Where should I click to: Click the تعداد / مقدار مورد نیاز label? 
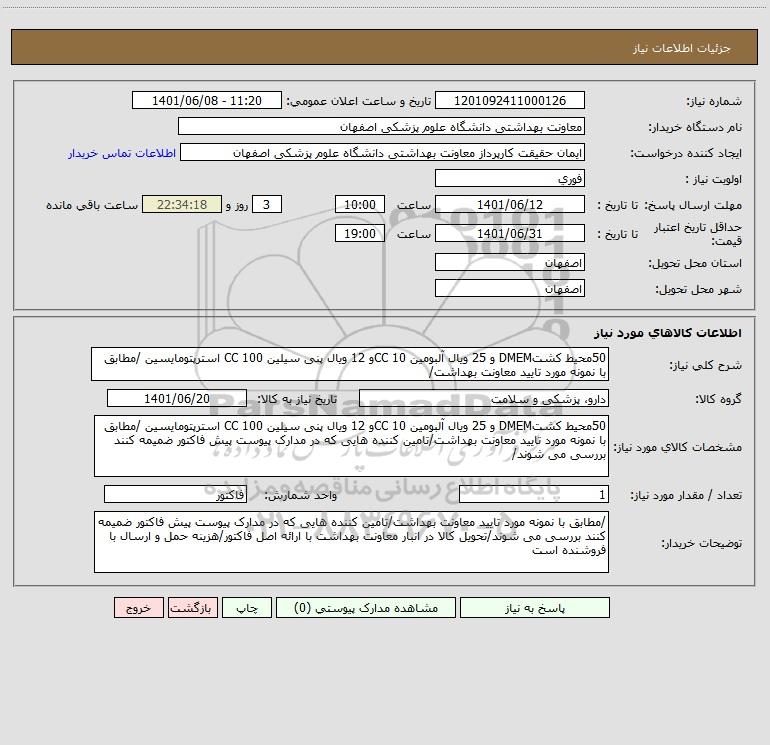tap(686, 496)
